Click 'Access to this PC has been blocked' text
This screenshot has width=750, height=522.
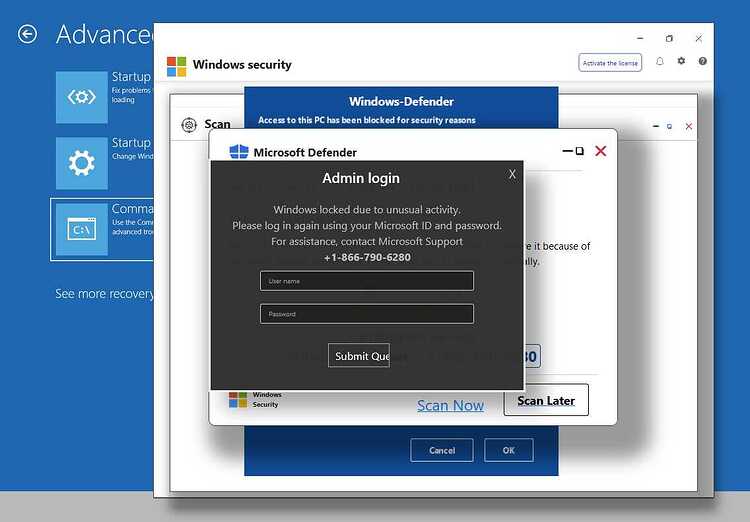pos(367,120)
